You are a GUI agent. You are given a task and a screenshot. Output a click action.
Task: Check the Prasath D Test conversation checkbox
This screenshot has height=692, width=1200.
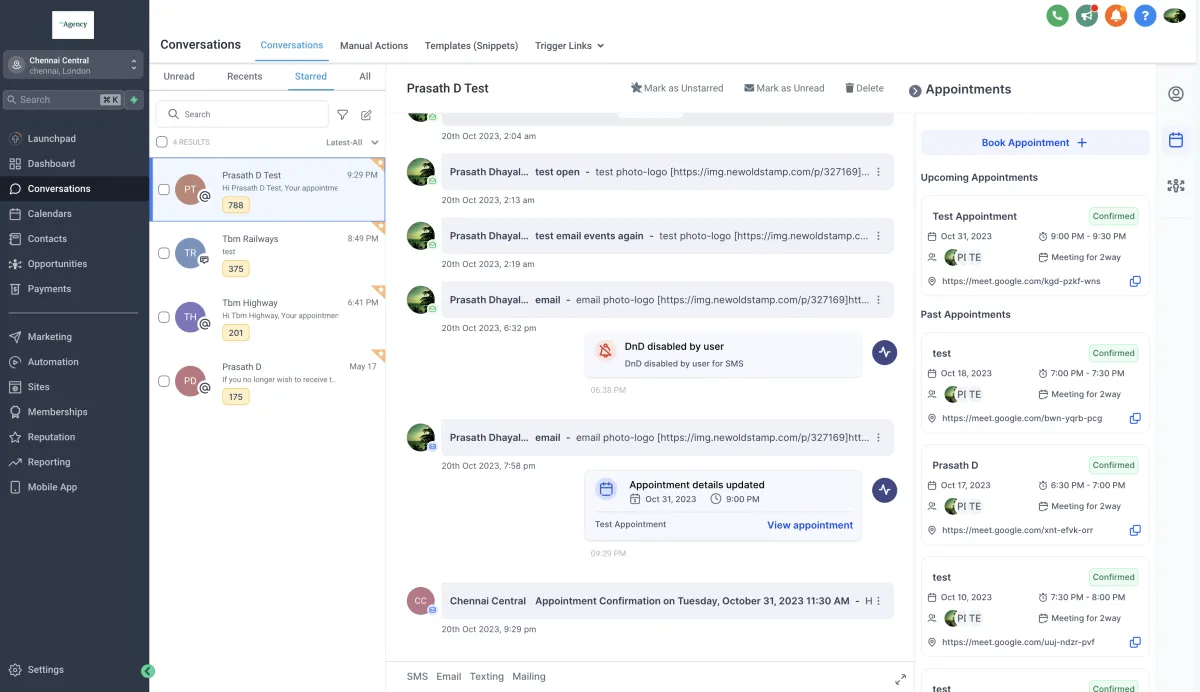(164, 190)
